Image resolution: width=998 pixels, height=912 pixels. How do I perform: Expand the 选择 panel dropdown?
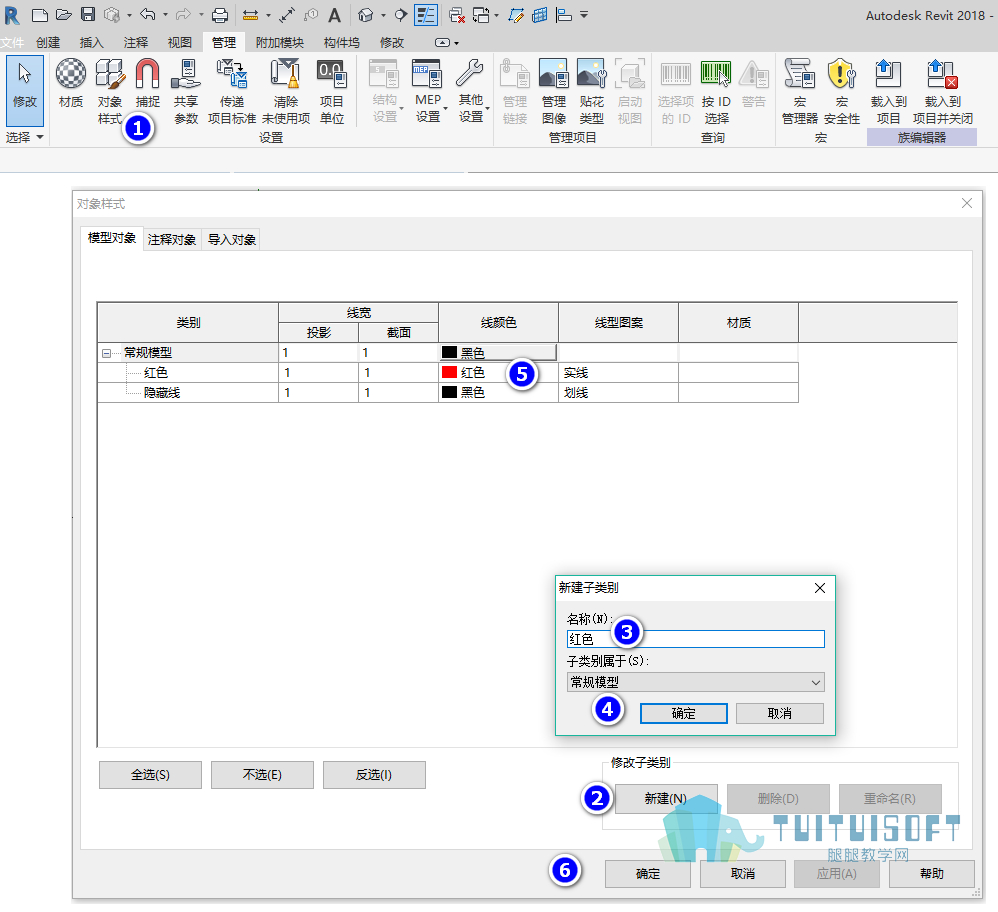tap(24, 137)
